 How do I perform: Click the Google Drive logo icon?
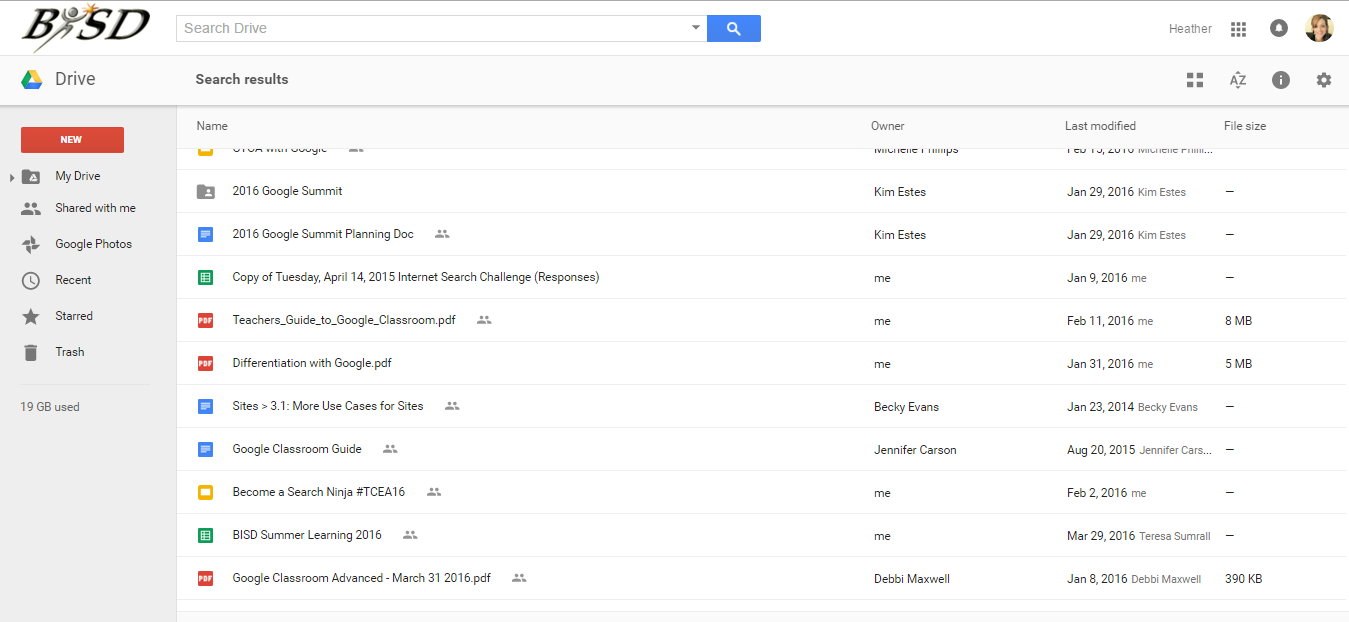point(32,80)
